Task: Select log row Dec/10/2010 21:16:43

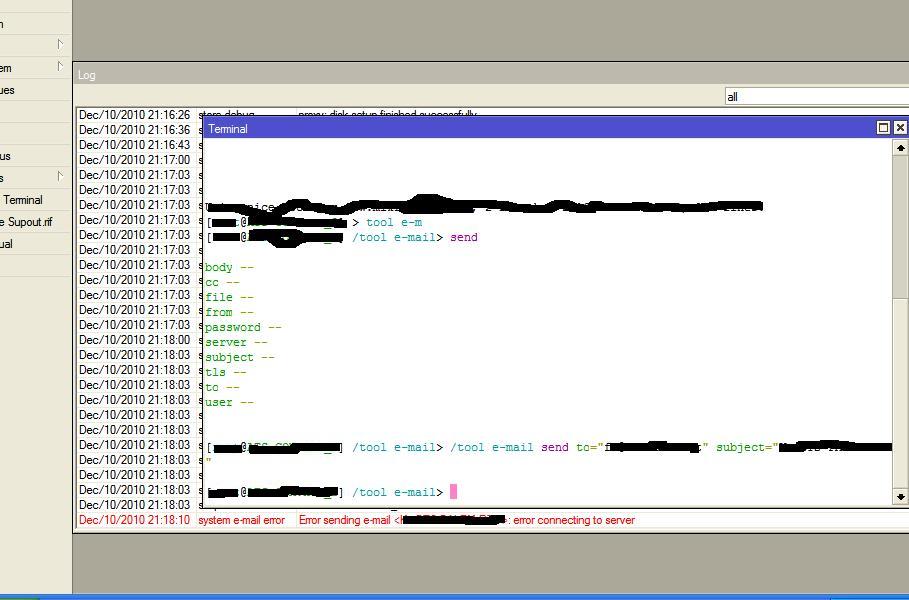Action: pos(134,145)
